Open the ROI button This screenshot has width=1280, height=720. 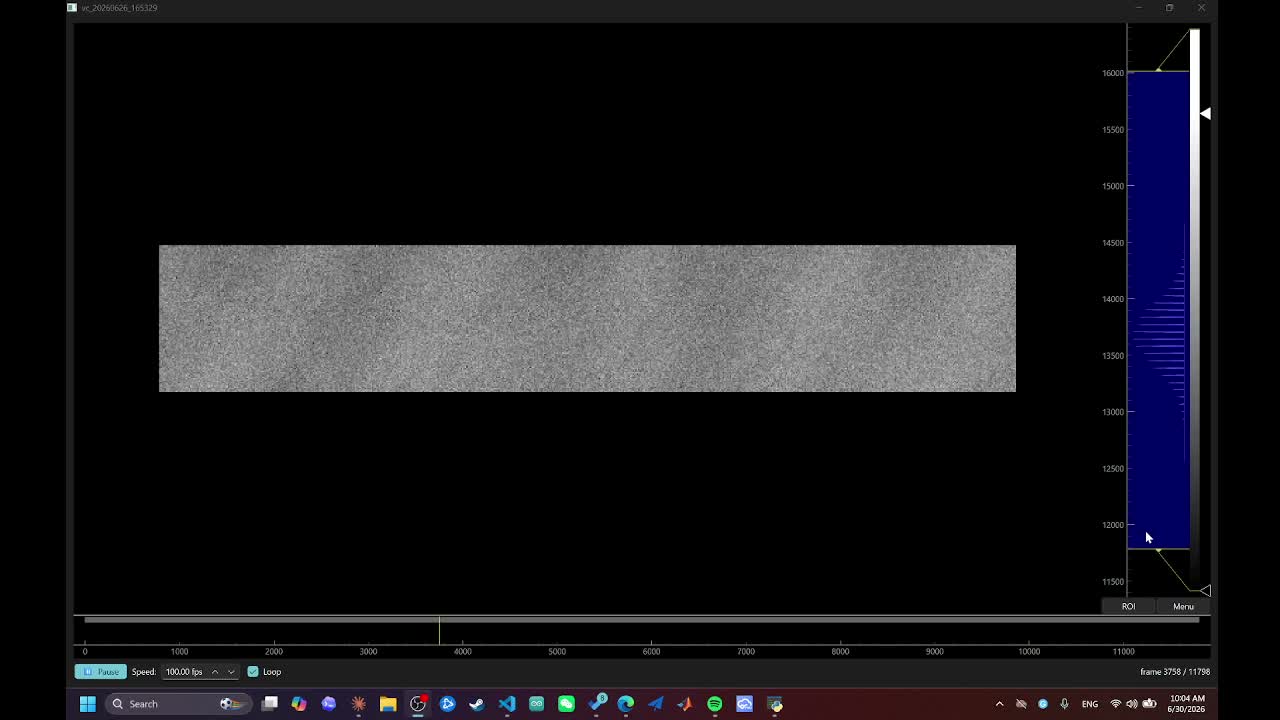pyautogui.click(x=1128, y=606)
